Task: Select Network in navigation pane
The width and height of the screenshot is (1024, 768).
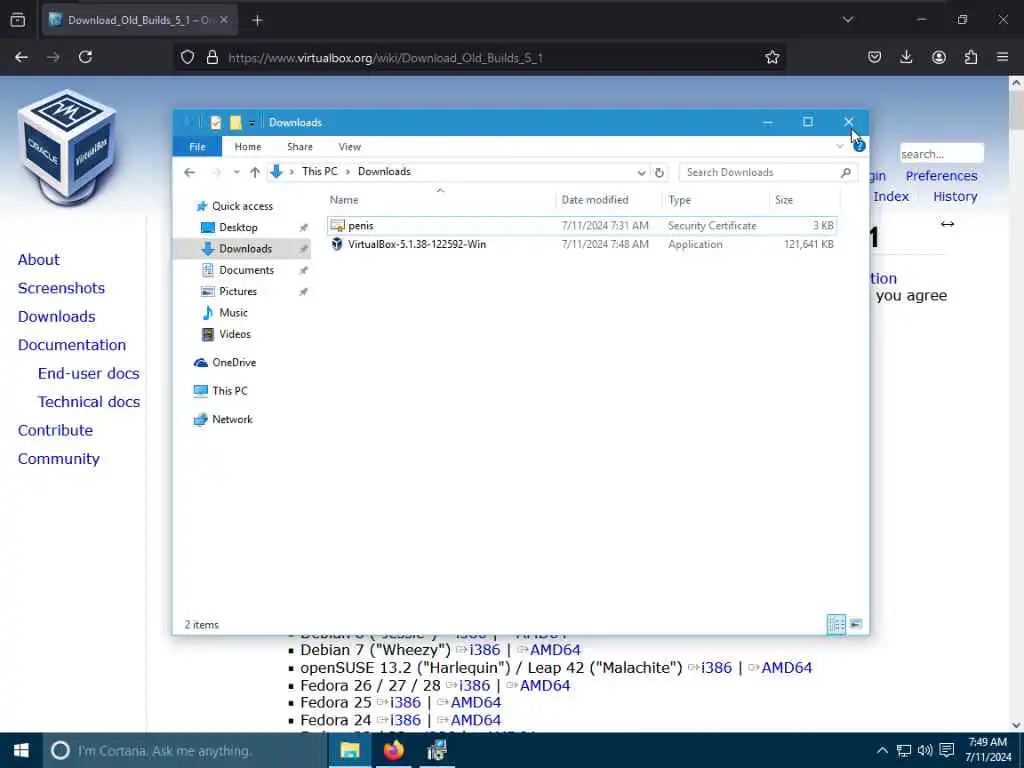Action: coord(232,419)
